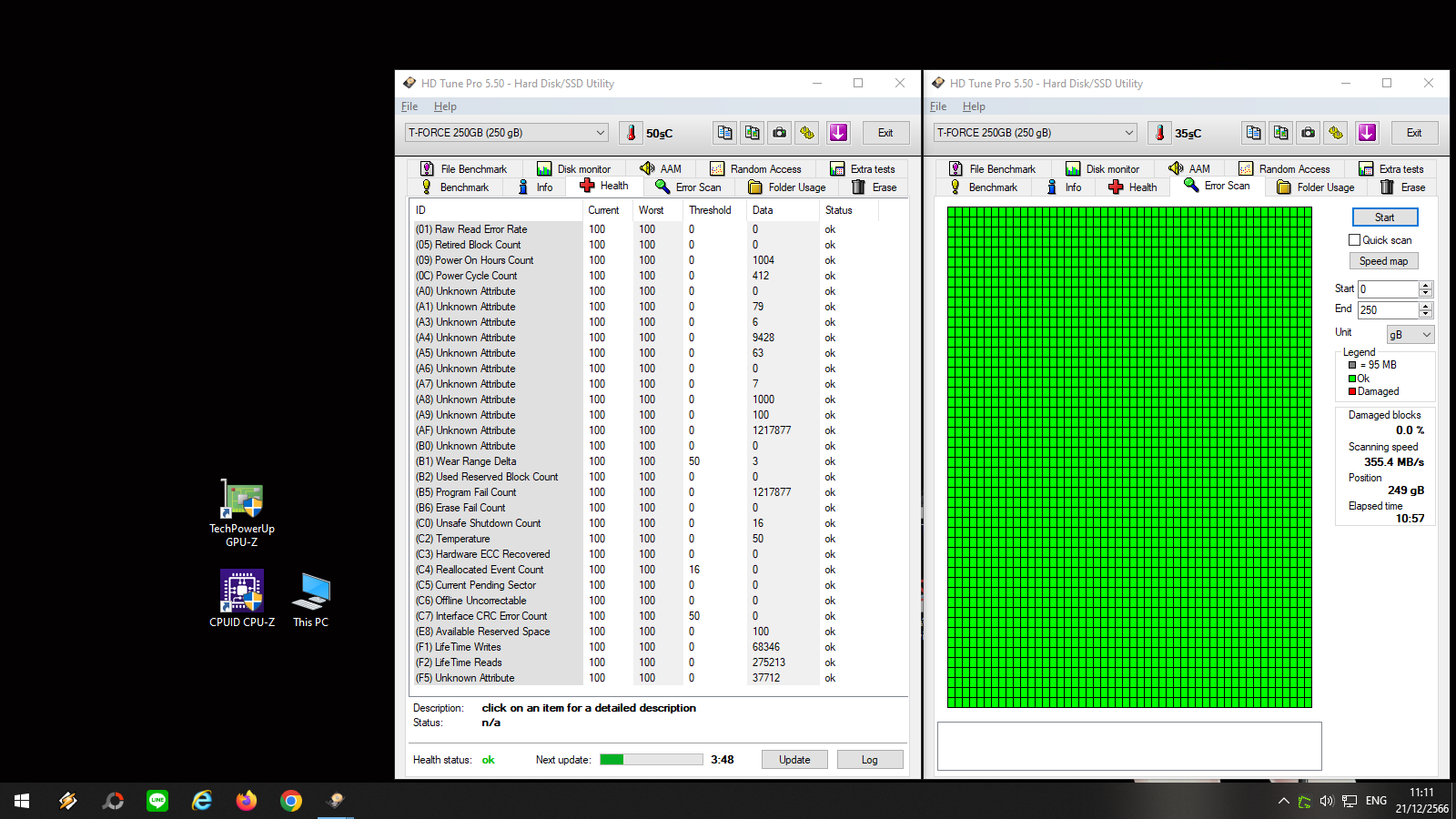The width and height of the screenshot is (1456, 819).
Task: Click the Start button to begin the error scan
Action: coord(1384,217)
